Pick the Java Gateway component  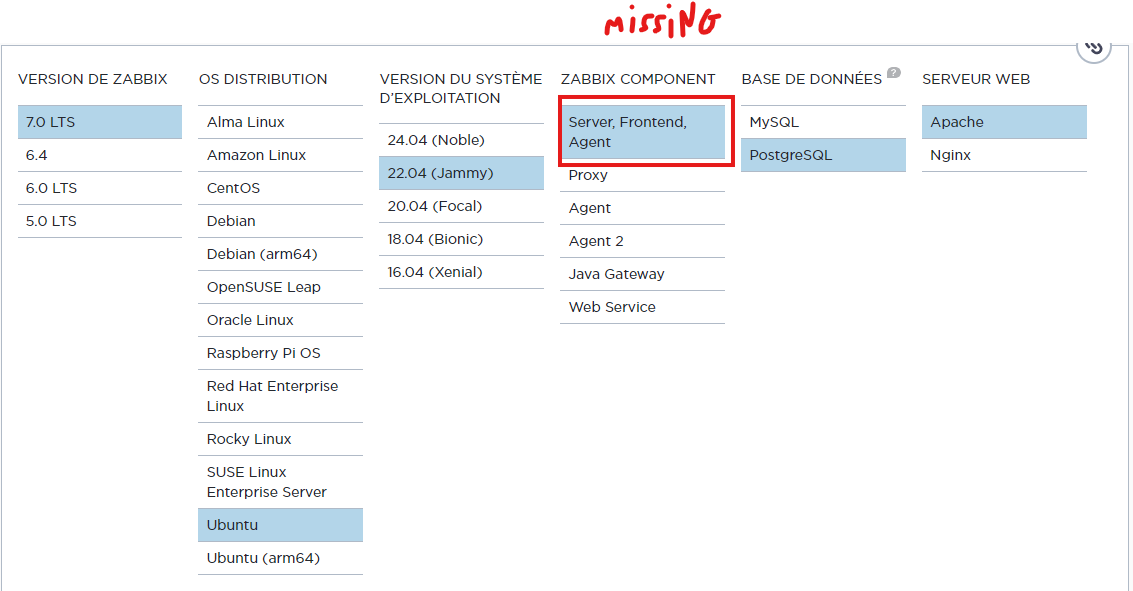[642, 274]
